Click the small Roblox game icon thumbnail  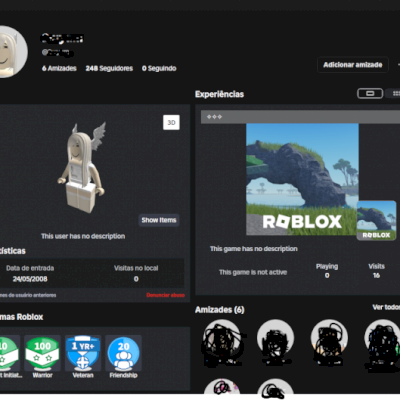pyautogui.click(x=377, y=220)
